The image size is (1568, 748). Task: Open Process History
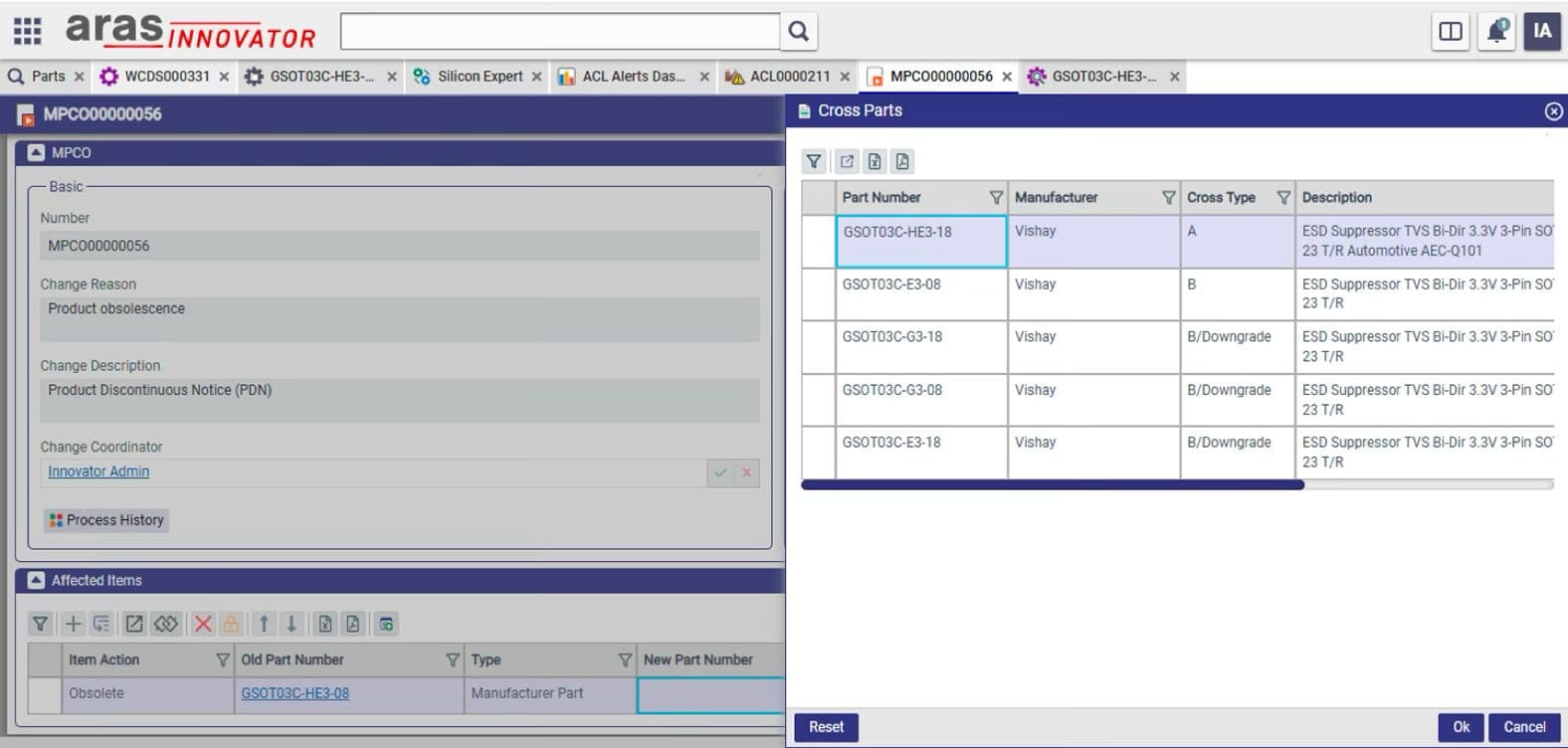pyautogui.click(x=106, y=520)
